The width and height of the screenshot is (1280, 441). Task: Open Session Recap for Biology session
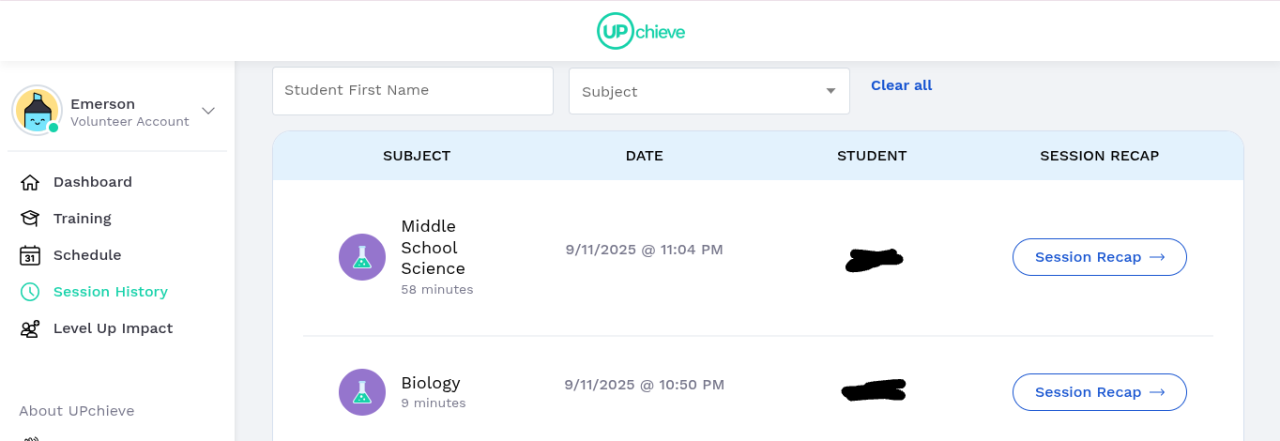(x=1099, y=392)
